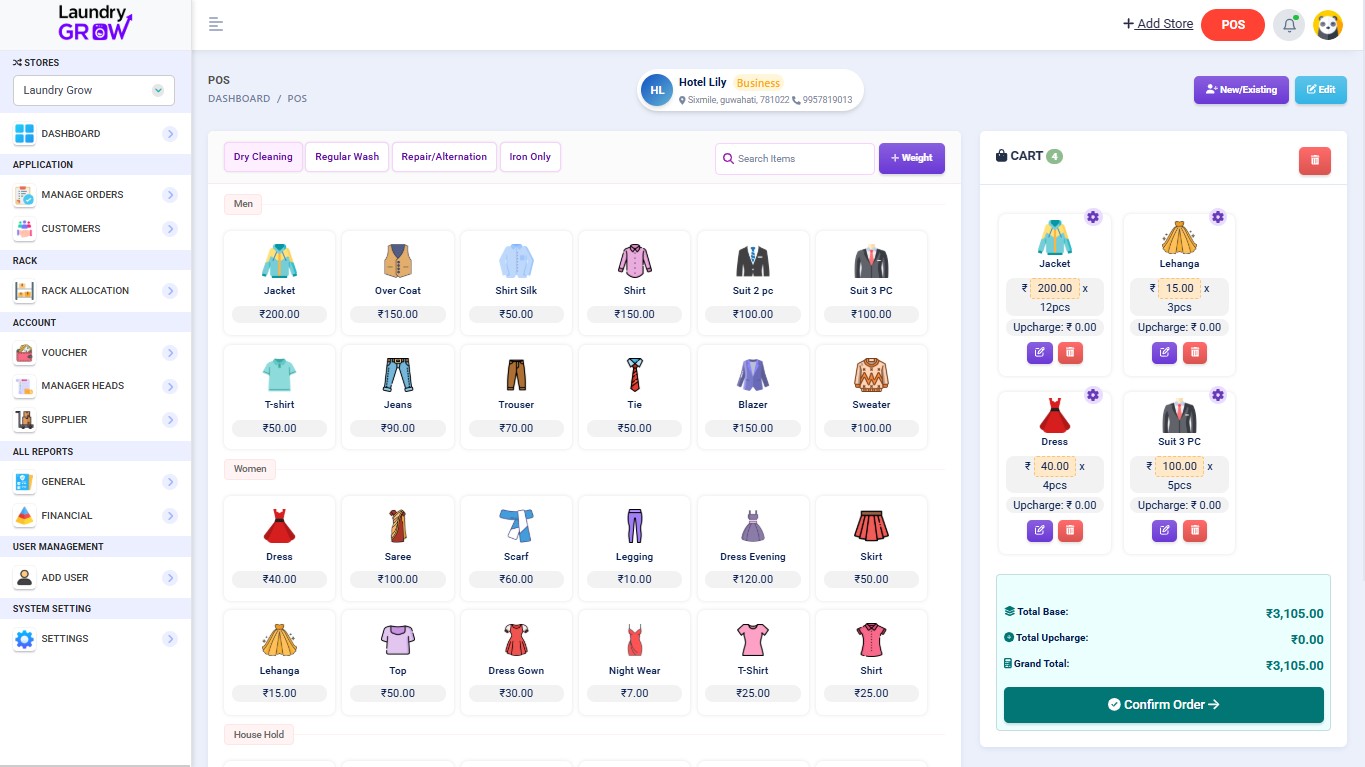Open the notifications bell icon

click(1289, 25)
